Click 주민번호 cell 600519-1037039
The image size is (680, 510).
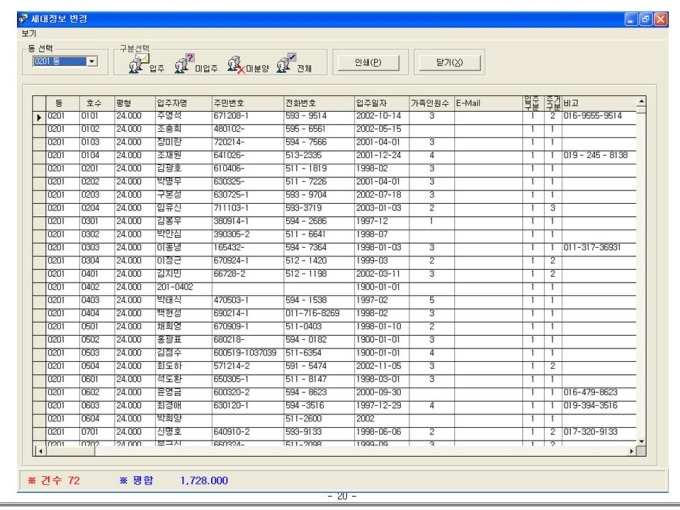tap(247, 353)
